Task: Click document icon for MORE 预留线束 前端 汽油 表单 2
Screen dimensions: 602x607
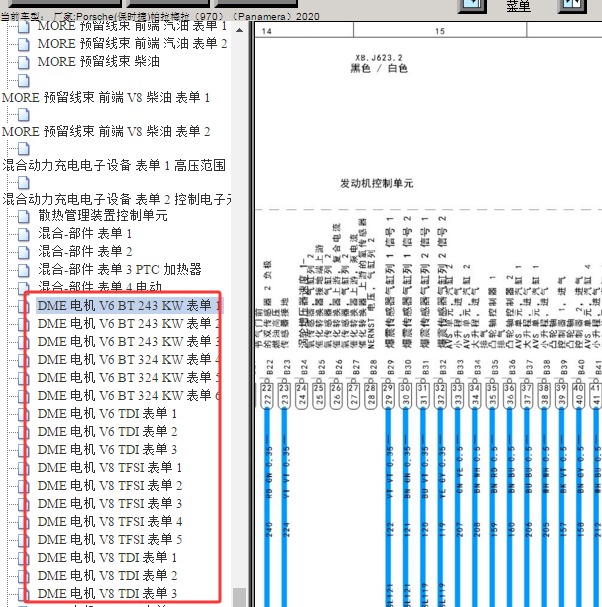Action: click(x=24, y=45)
